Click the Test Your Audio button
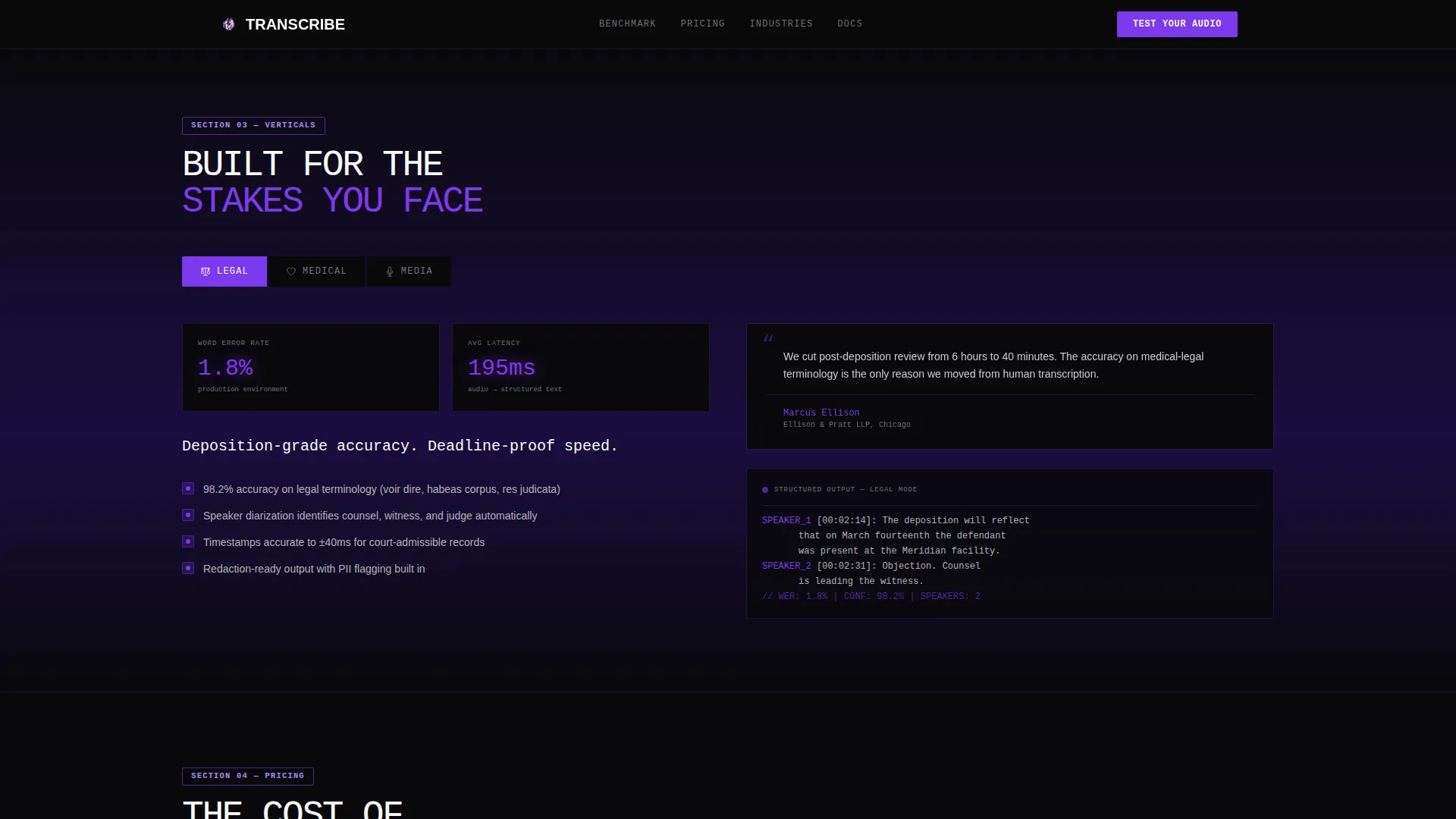The width and height of the screenshot is (1456, 819). (1177, 24)
